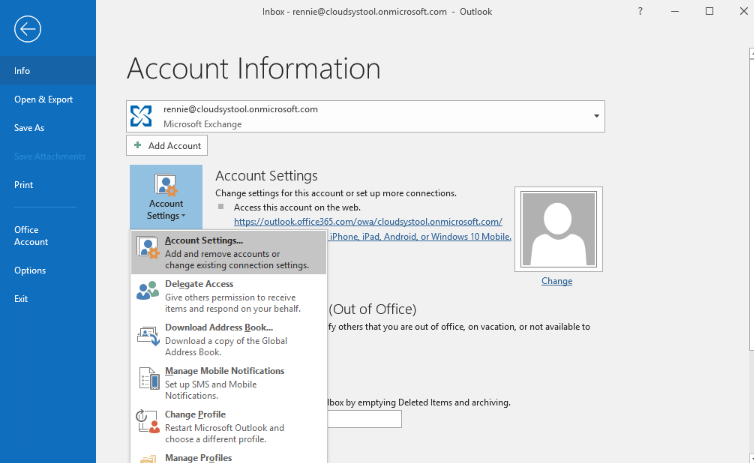Image resolution: width=754 pixels, height=463 pixels.
Task: Open Outlook Options
Action: 48,270
